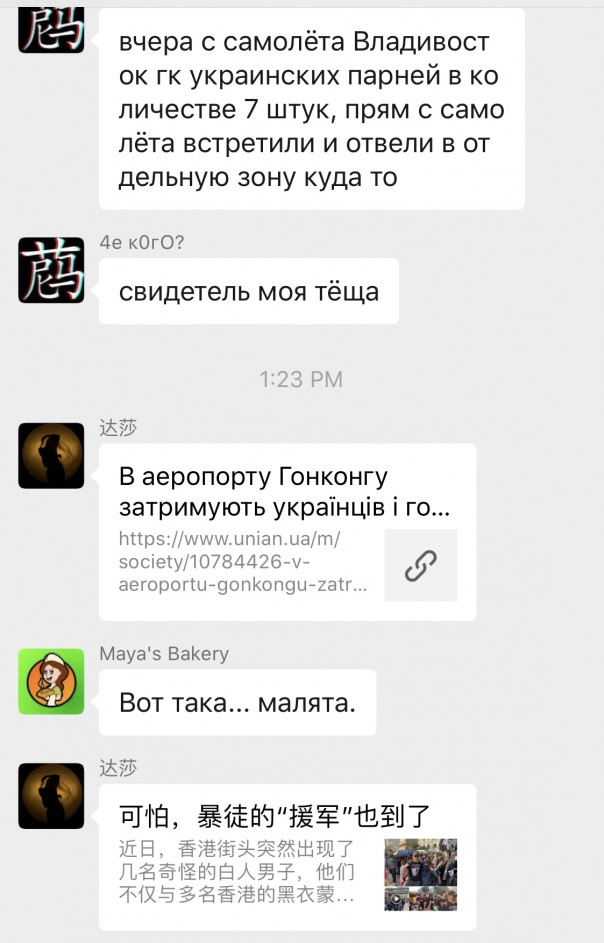Open the Maya's Bakery avatar

tap(51, 681)
